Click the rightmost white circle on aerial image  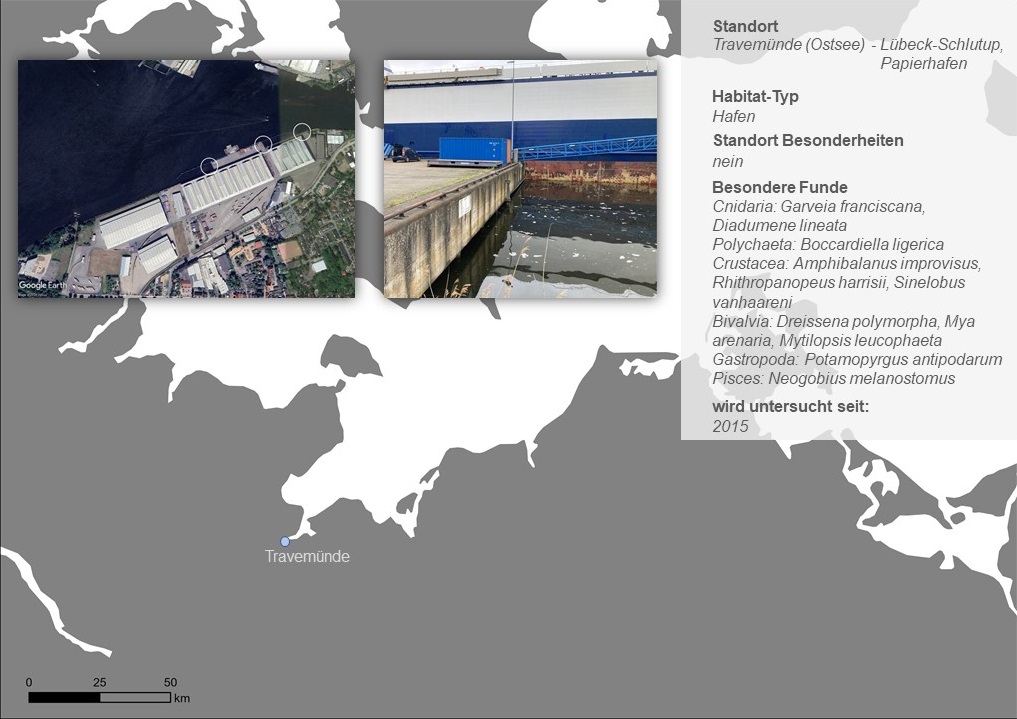tap(302, 131)
